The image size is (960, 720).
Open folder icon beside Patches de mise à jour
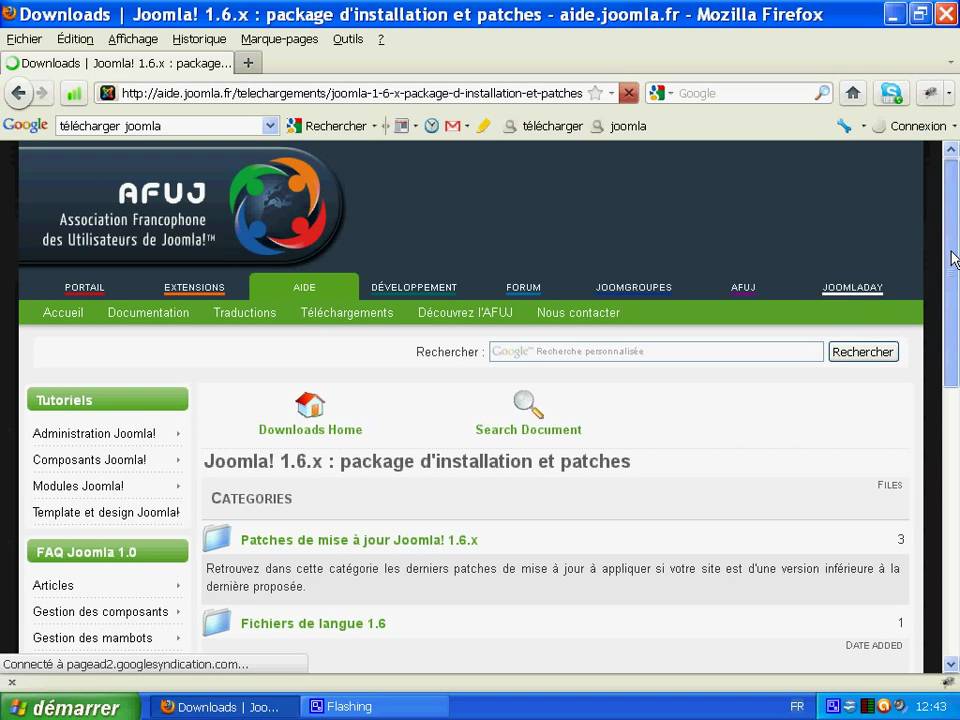click(x=217, y=539)
